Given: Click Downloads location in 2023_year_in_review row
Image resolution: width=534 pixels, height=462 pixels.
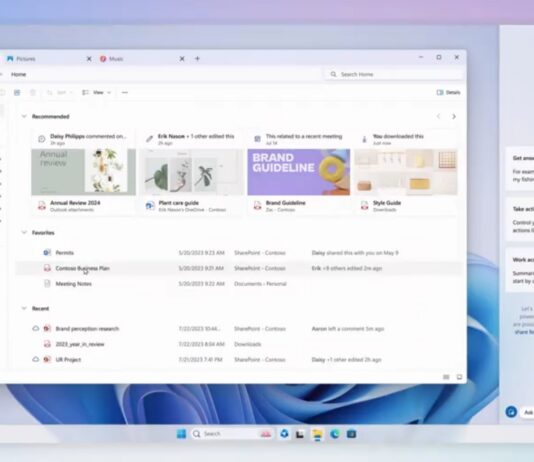Looking at the screenshot, I should 248,344.
